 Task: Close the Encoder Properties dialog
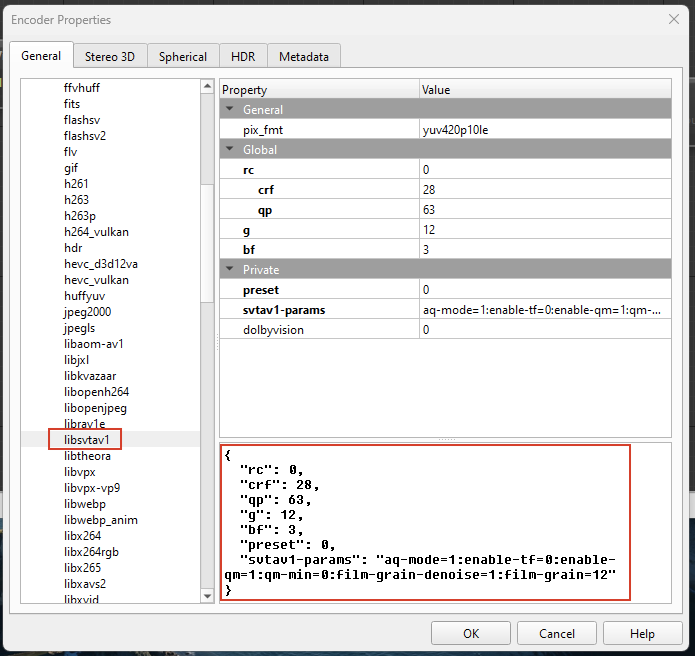pos(671,19)
